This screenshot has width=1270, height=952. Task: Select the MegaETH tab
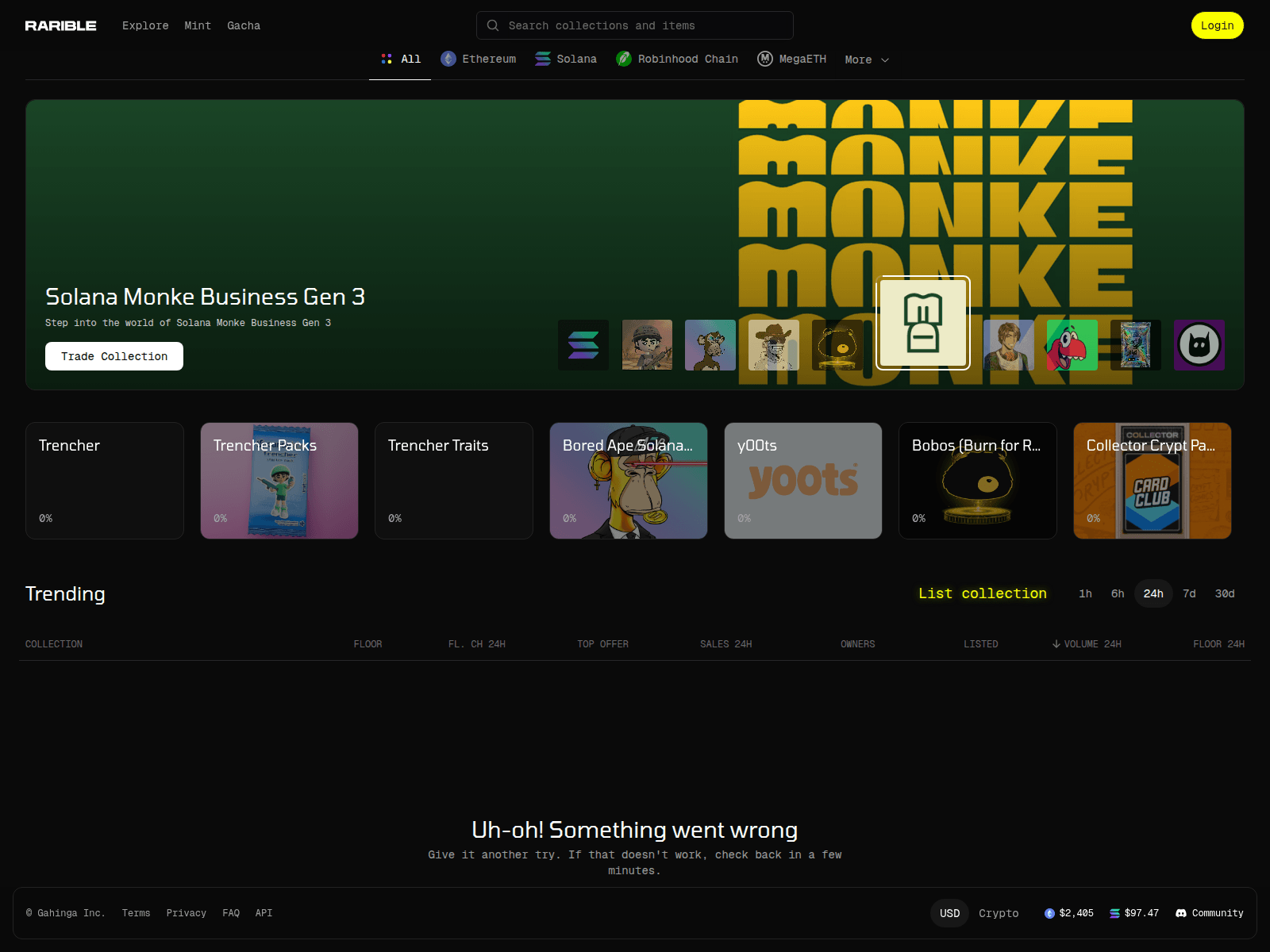[x=792, y=59]
